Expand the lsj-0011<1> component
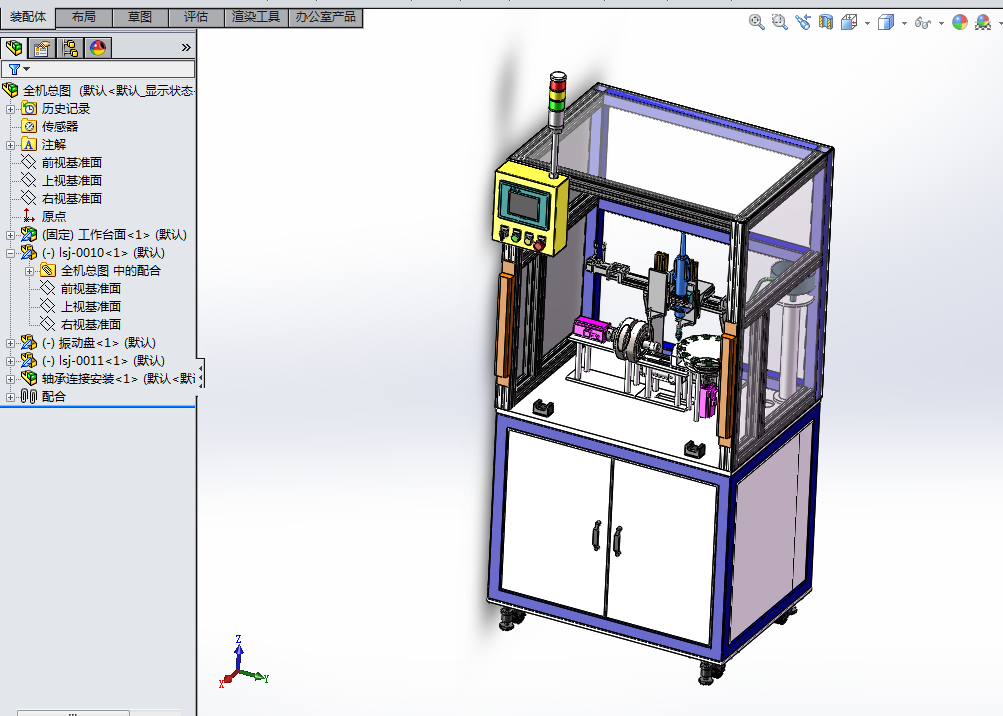This screenshot has width=1003, height=716. click(x=10, y=362)
